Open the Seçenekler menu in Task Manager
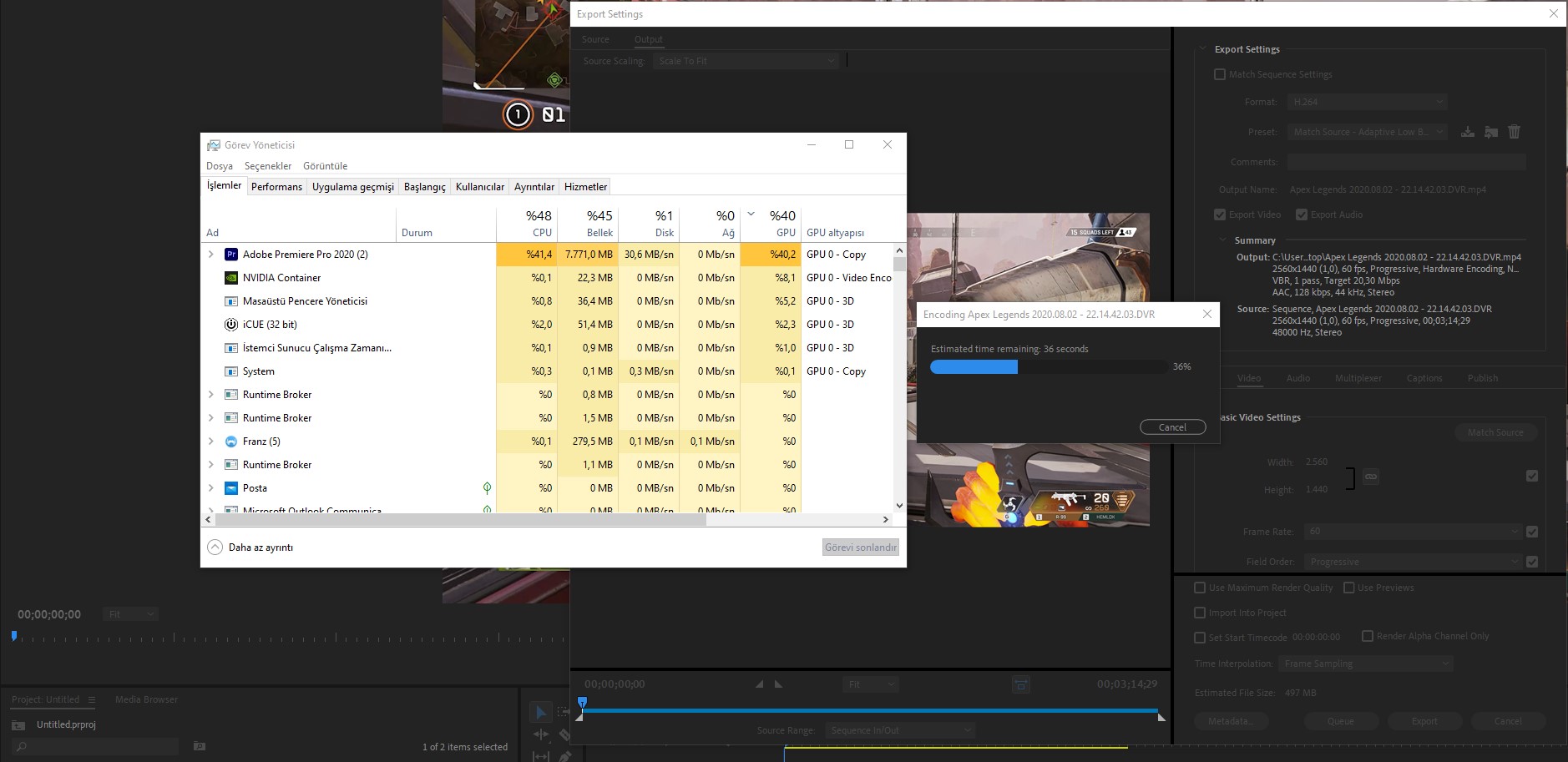 pyautogui.click(x=268, y=166)
